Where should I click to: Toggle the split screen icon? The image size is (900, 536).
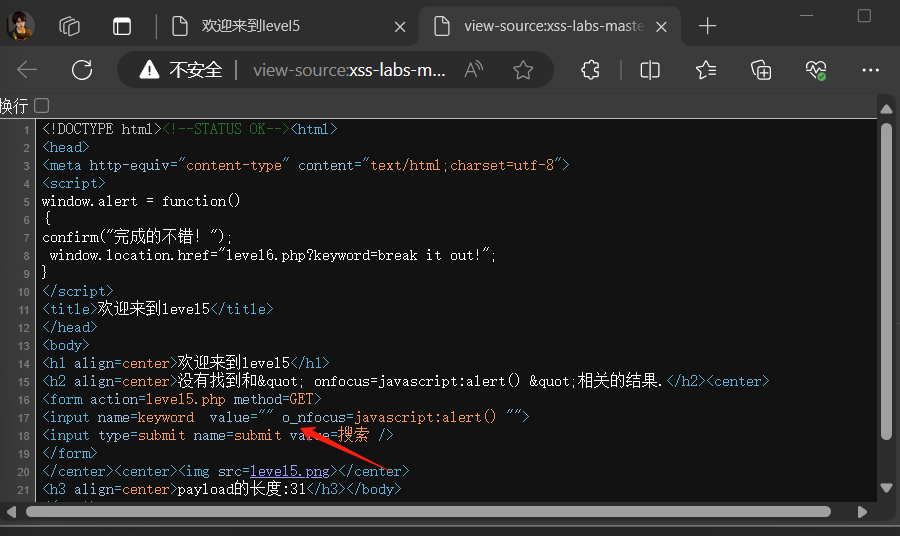pyautogui.click(x=650, y=70)
